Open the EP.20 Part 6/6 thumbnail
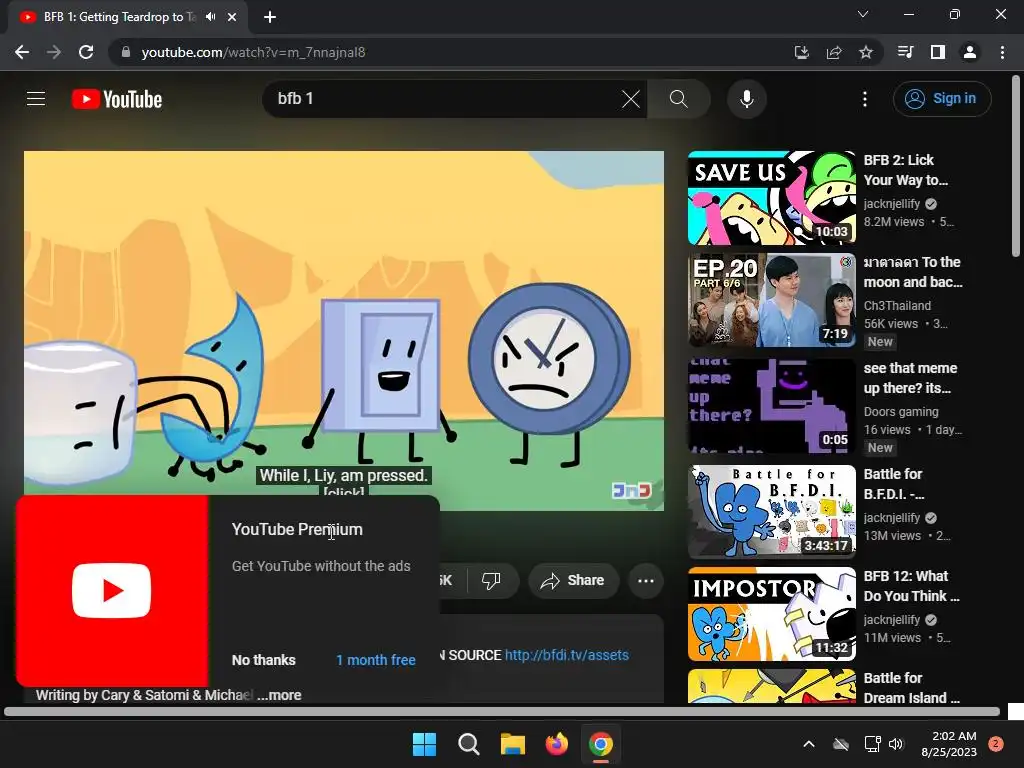Viewport: 1024px width, 768px height. [x=771, y=300]
